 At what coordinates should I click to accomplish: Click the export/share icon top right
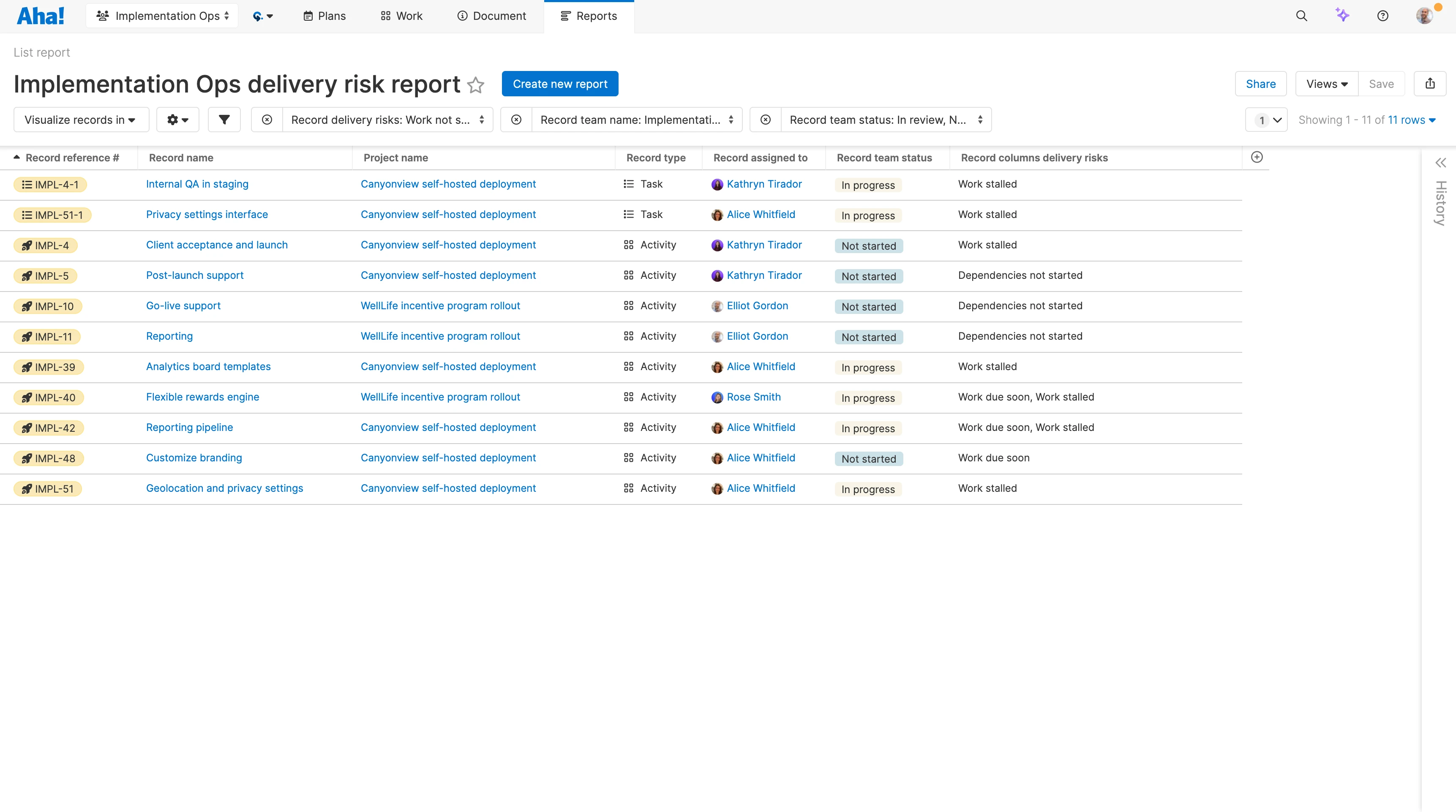[1430, 84]
